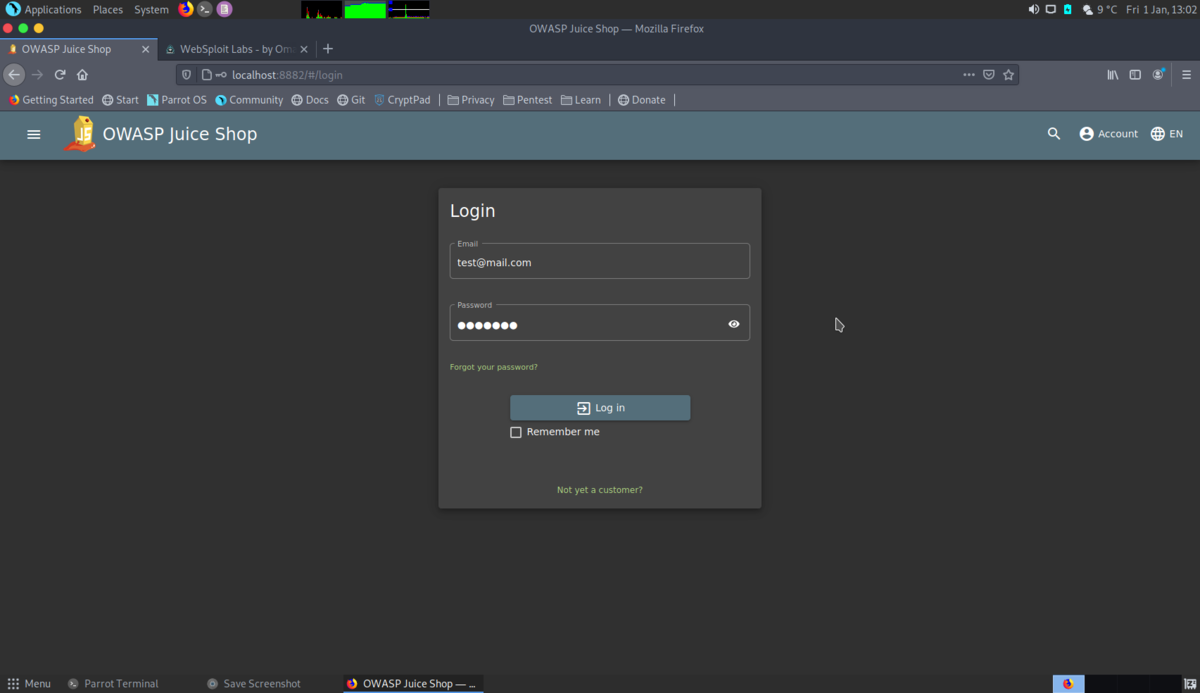1200x693 pixels.
Task: Open the Places menu
Action: pos(108,9)
